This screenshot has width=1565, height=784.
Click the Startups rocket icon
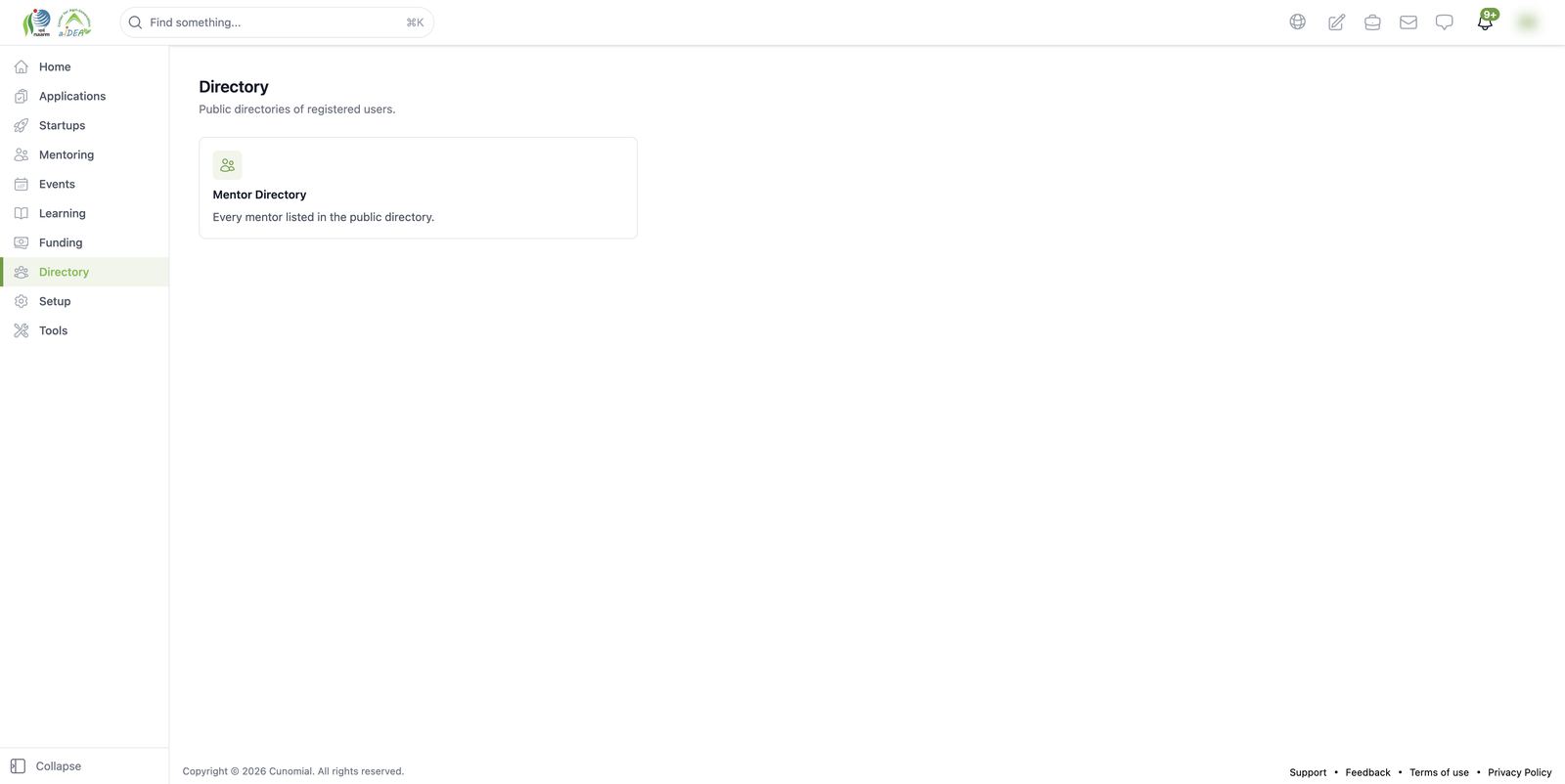coord(21,125)
